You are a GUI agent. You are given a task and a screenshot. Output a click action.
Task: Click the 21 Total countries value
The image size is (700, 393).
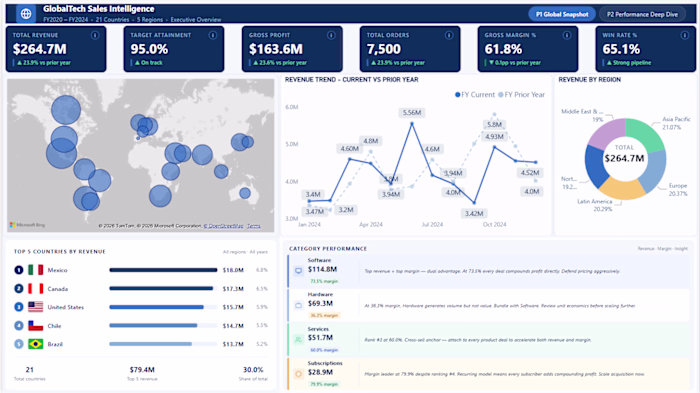[29, 370]
